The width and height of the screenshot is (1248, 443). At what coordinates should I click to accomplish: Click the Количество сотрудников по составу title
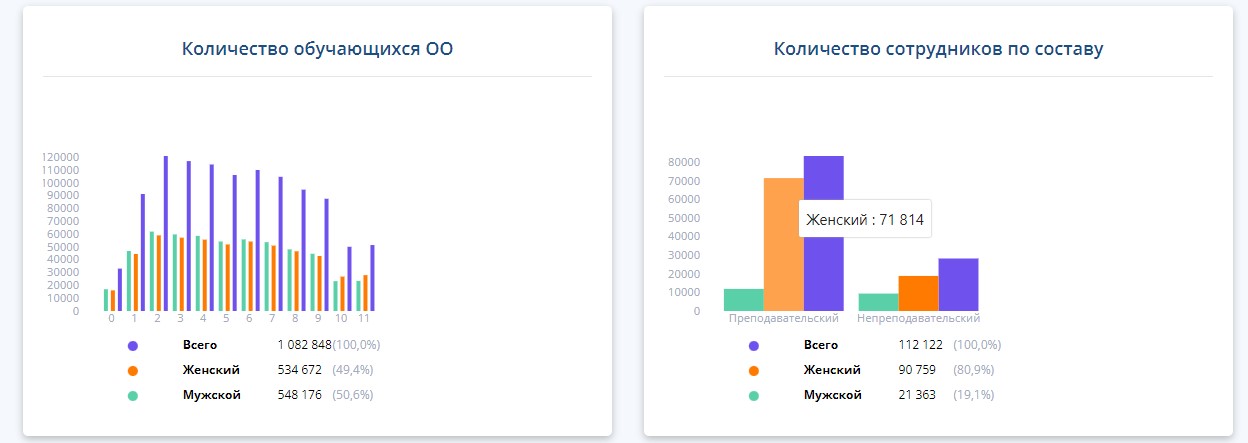click(938, 49)
